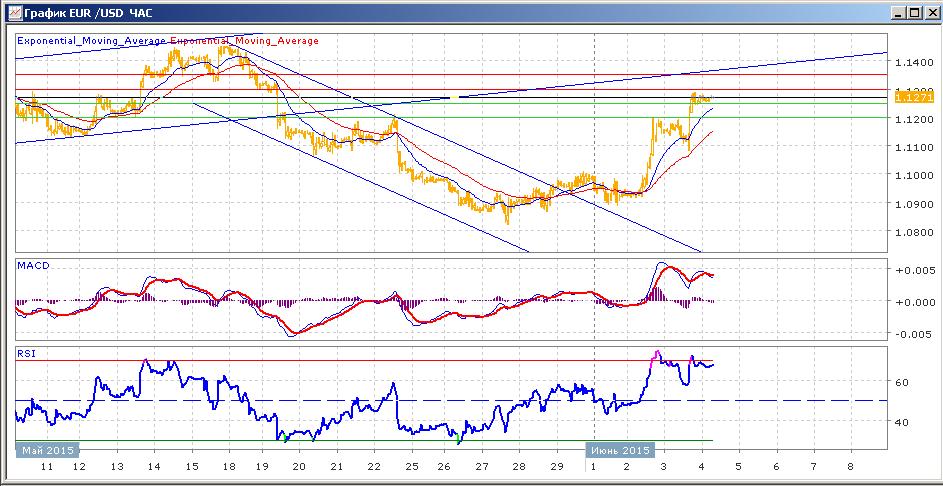
Task: Select the Июнь 2015 month marker
Action: point(619,450)
